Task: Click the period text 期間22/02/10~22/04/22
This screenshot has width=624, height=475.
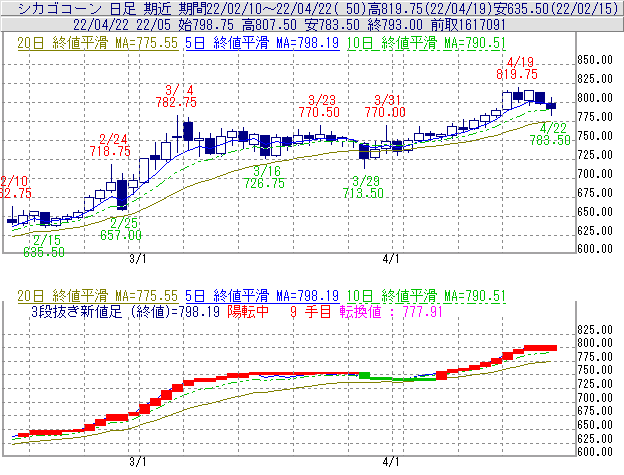Action: coord(267,8)
